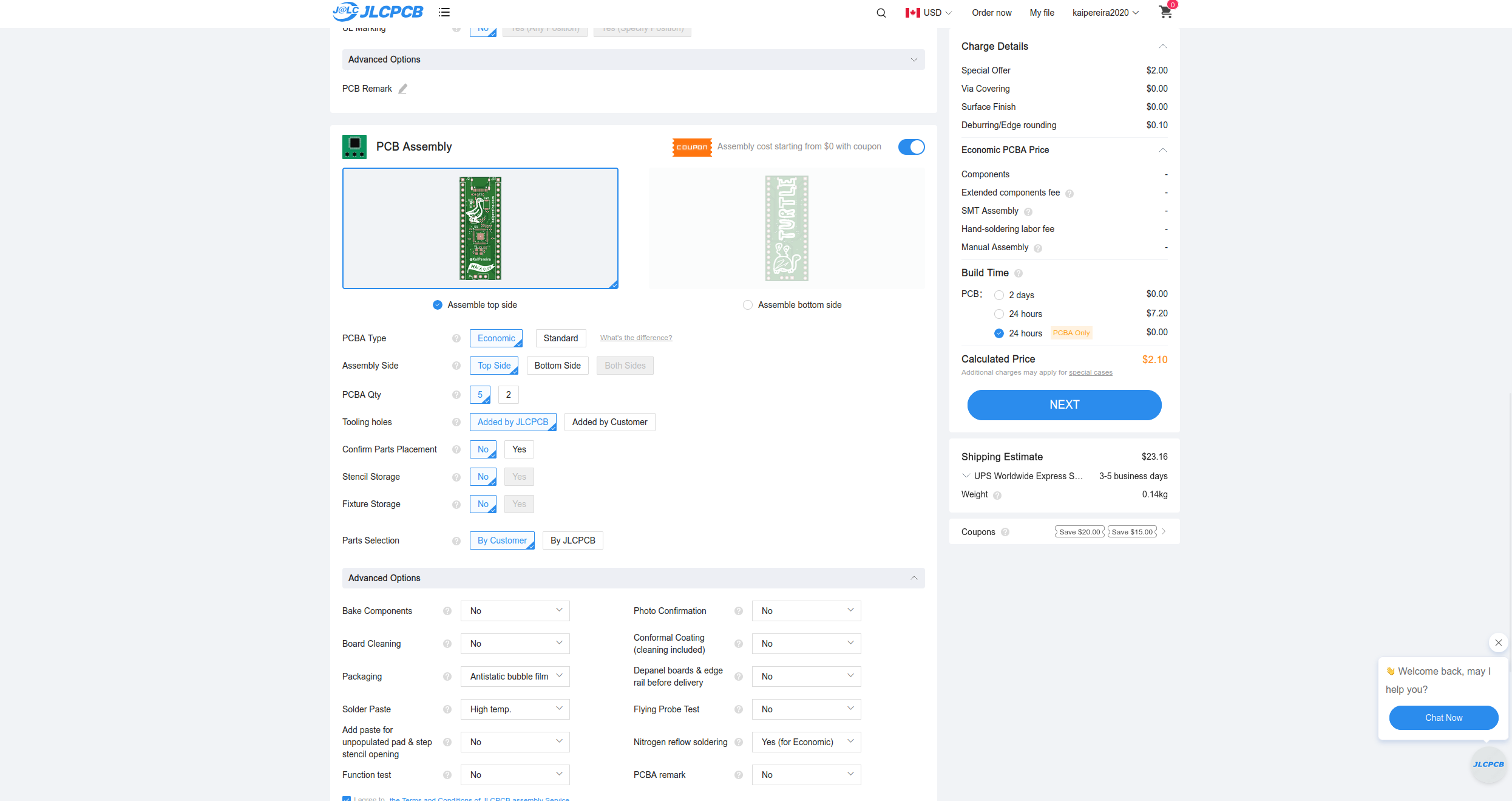Click help icon next to PCBA Type
The width and height of the screenshot is (1512, 801).
pos(456,338)
